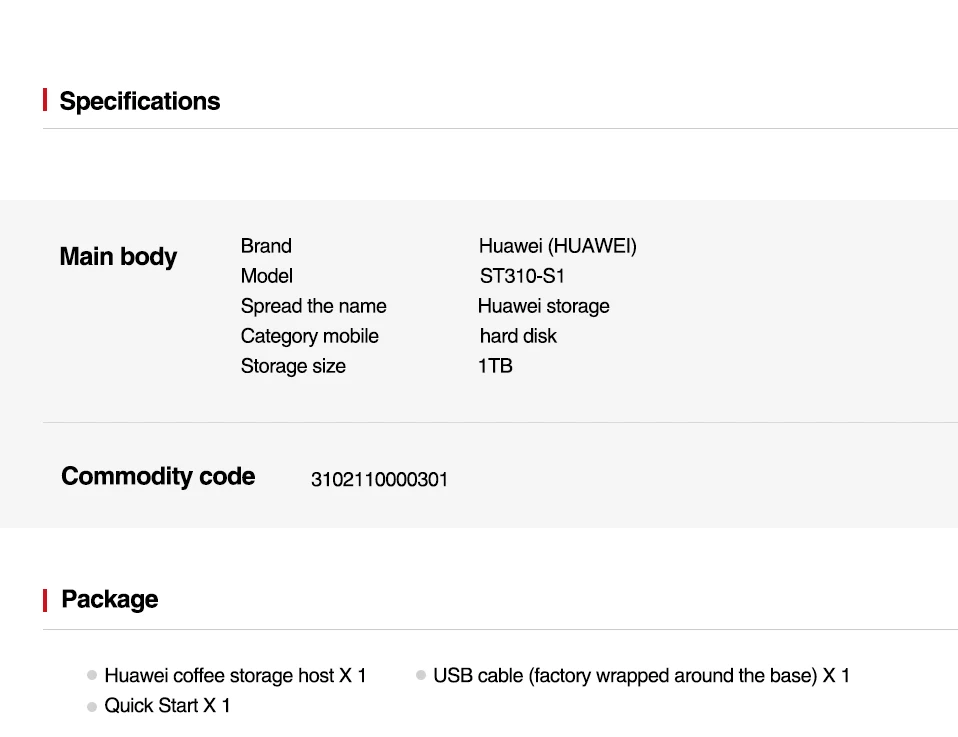Select the ST310-S1 model value
This screenshot has height=737, width=958.
click(522, 276)
